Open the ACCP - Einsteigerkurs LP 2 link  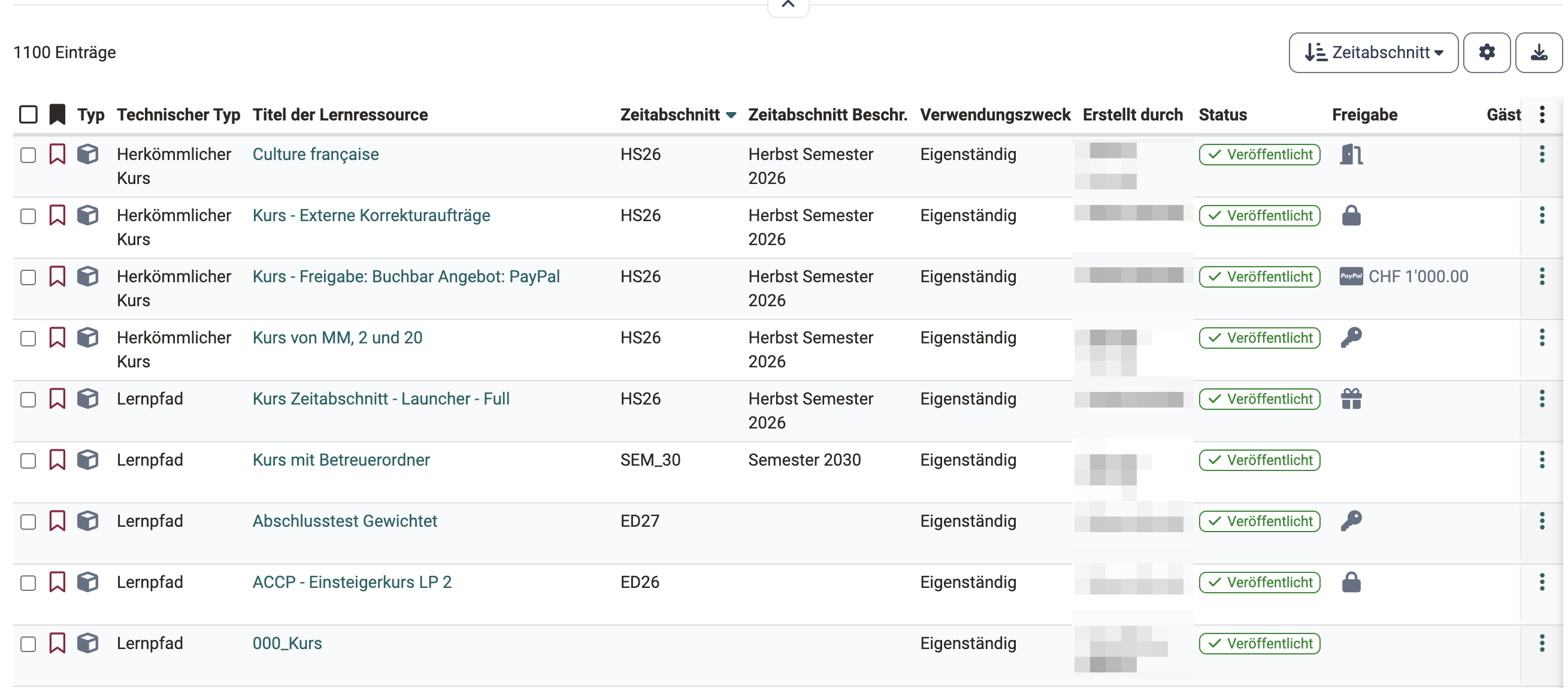(x=352, y=582)
